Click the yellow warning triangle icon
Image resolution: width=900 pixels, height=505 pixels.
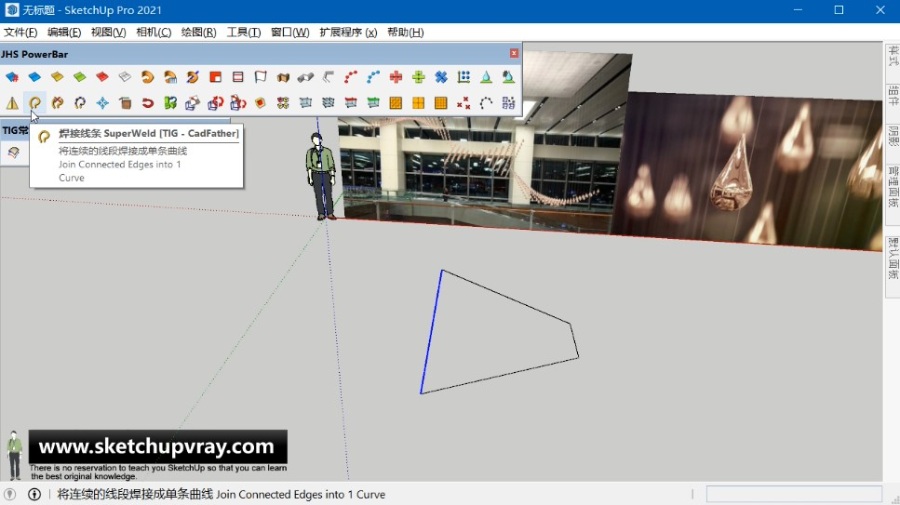coord(12,103)
